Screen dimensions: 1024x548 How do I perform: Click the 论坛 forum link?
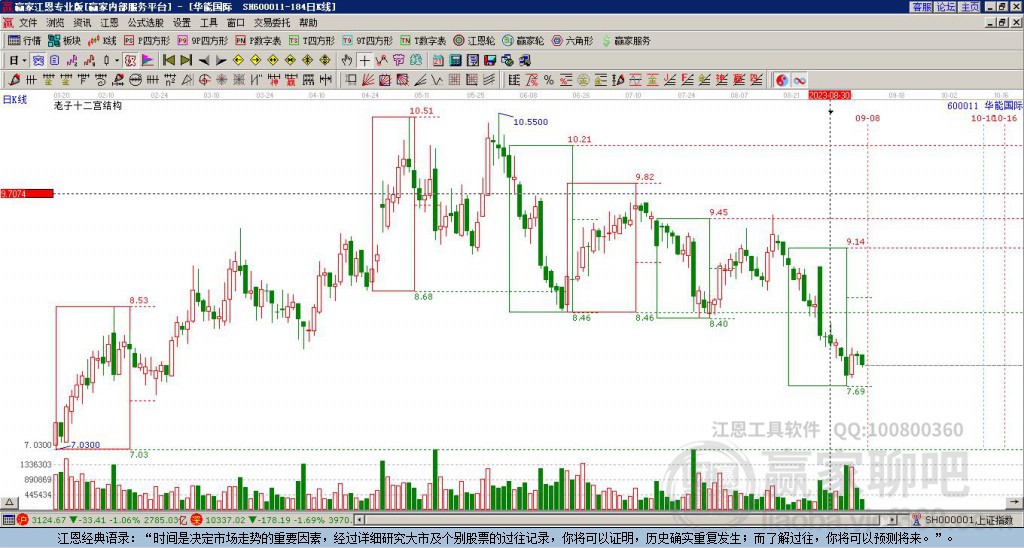(x=945, y=7)
